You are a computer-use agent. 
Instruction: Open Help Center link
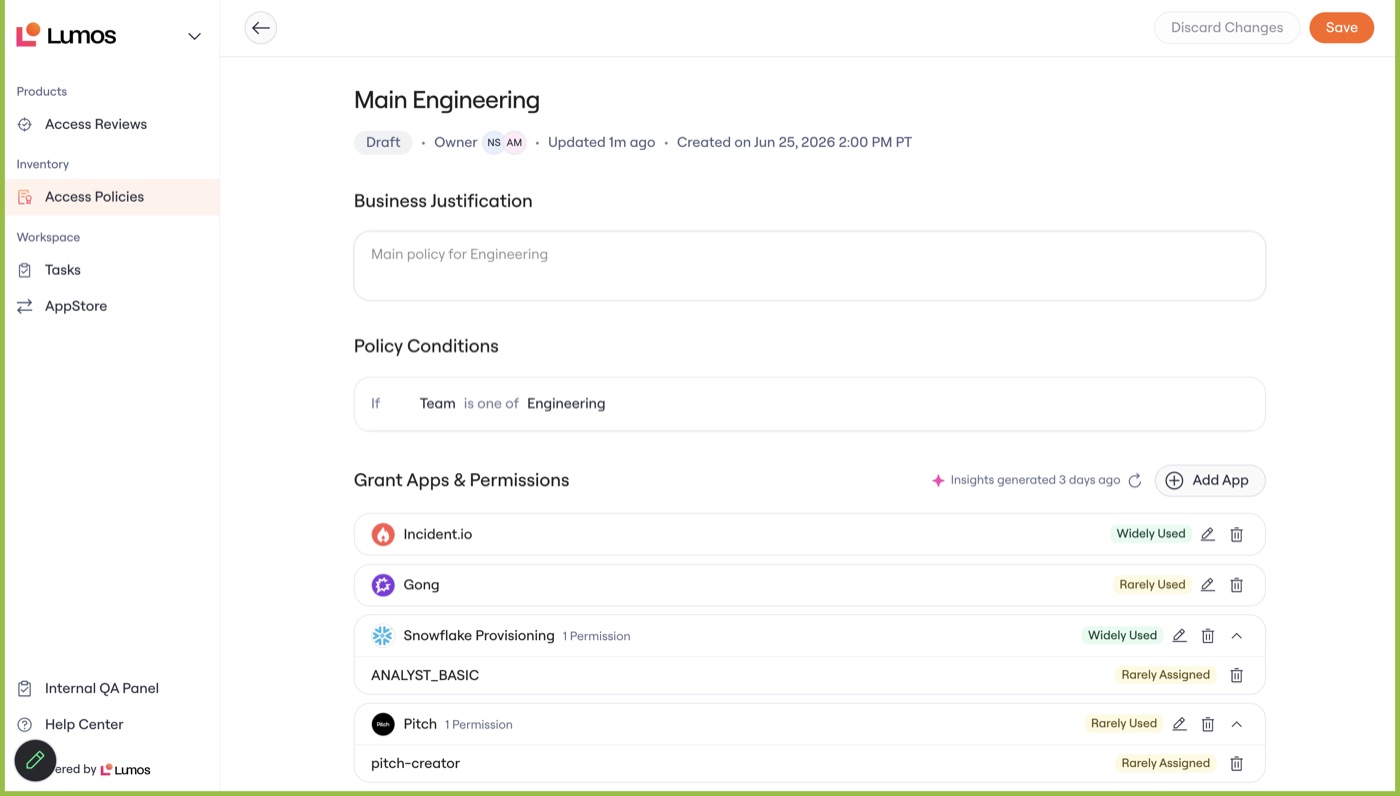(x=84, y=724)
